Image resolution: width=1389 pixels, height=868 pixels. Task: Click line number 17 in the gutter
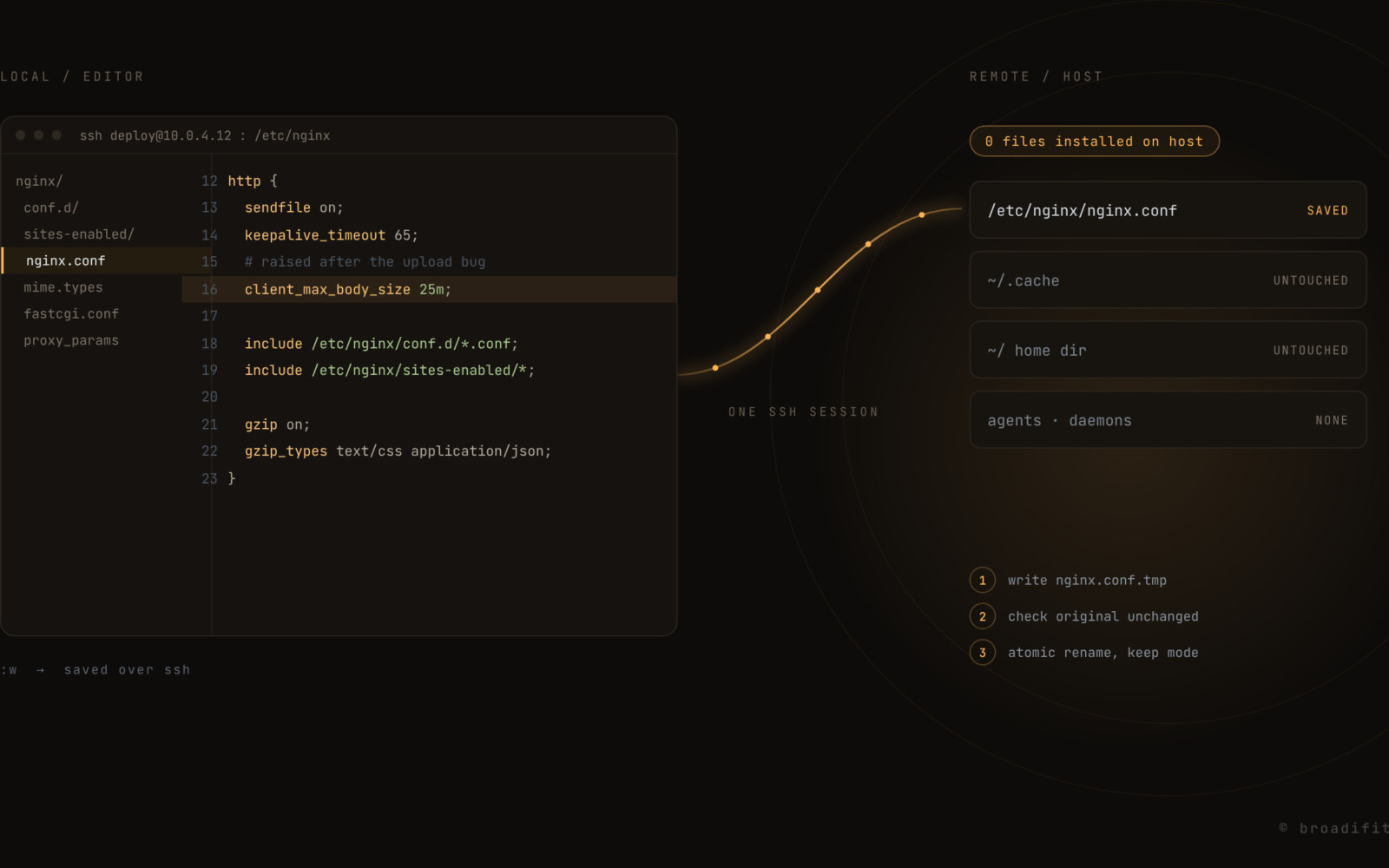pos(209,316)
